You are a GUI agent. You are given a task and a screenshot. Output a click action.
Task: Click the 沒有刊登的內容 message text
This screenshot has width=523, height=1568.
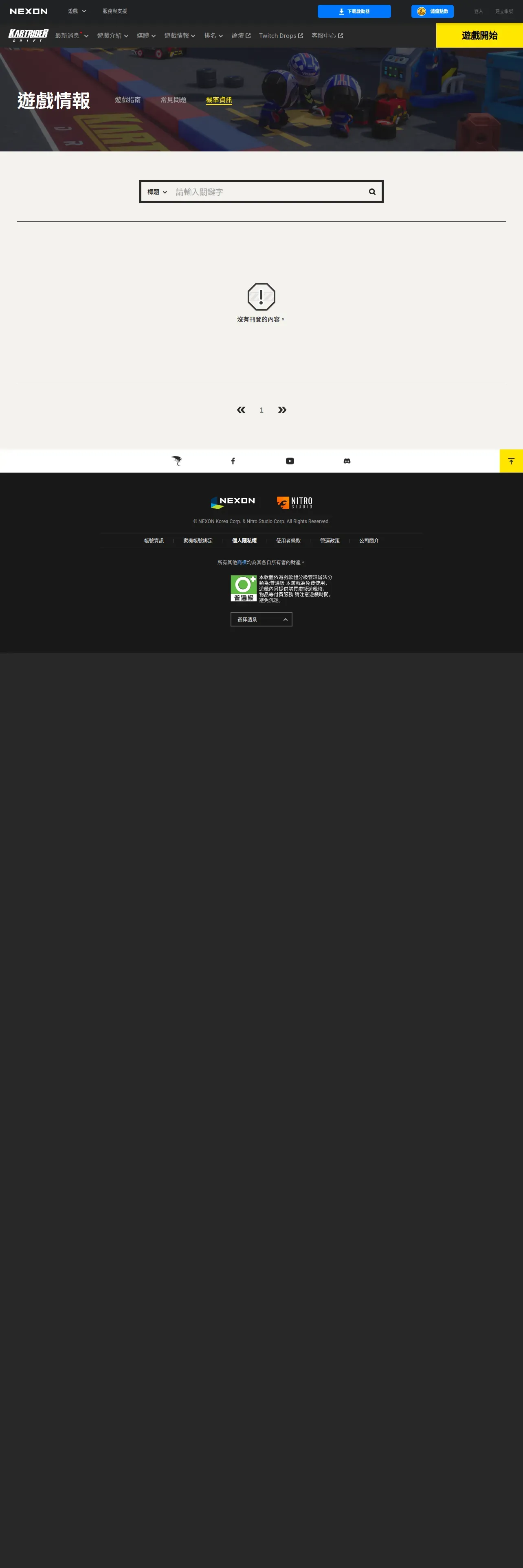pos(261,320)
